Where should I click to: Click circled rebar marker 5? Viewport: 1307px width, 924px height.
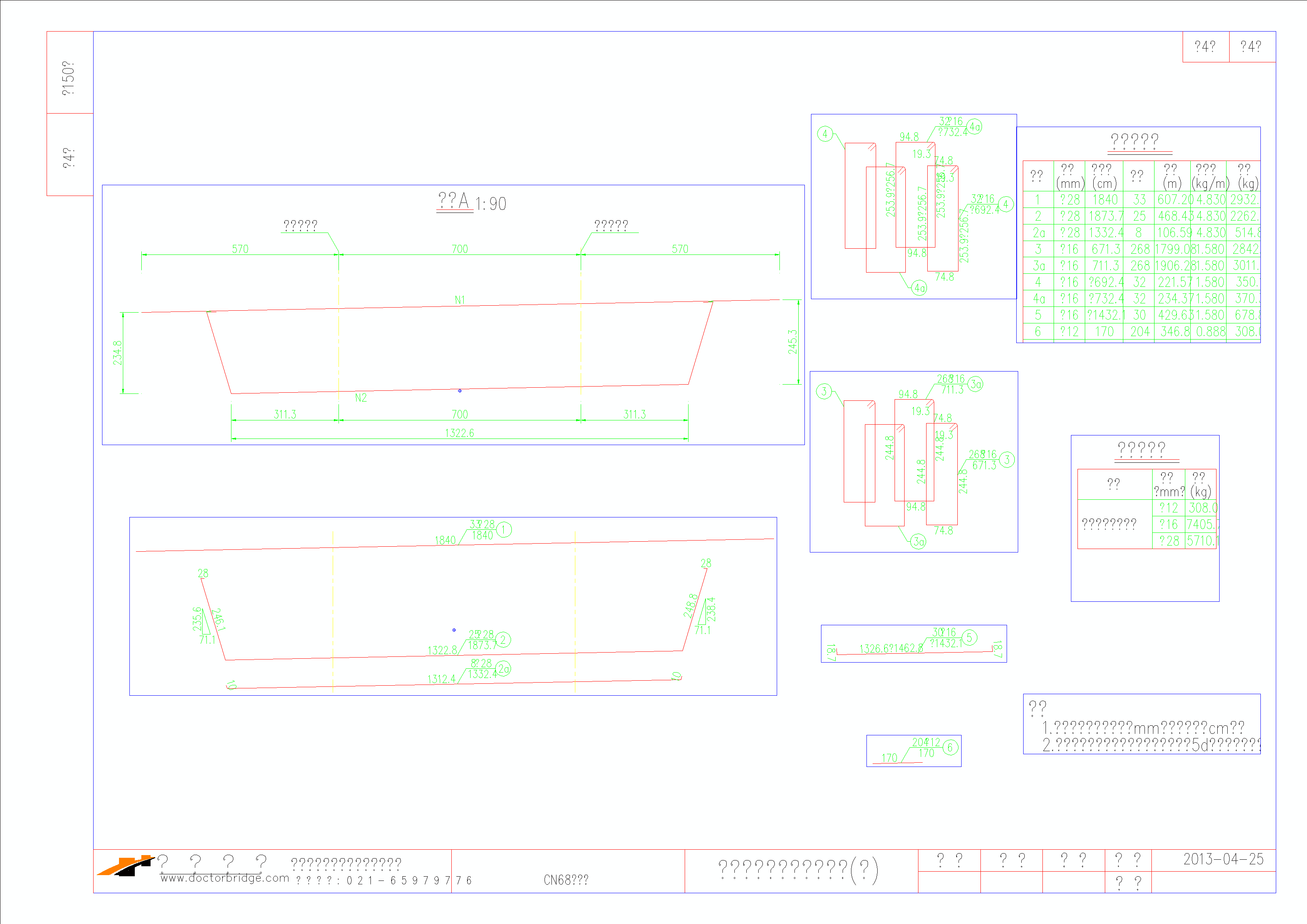click(969, 637)
